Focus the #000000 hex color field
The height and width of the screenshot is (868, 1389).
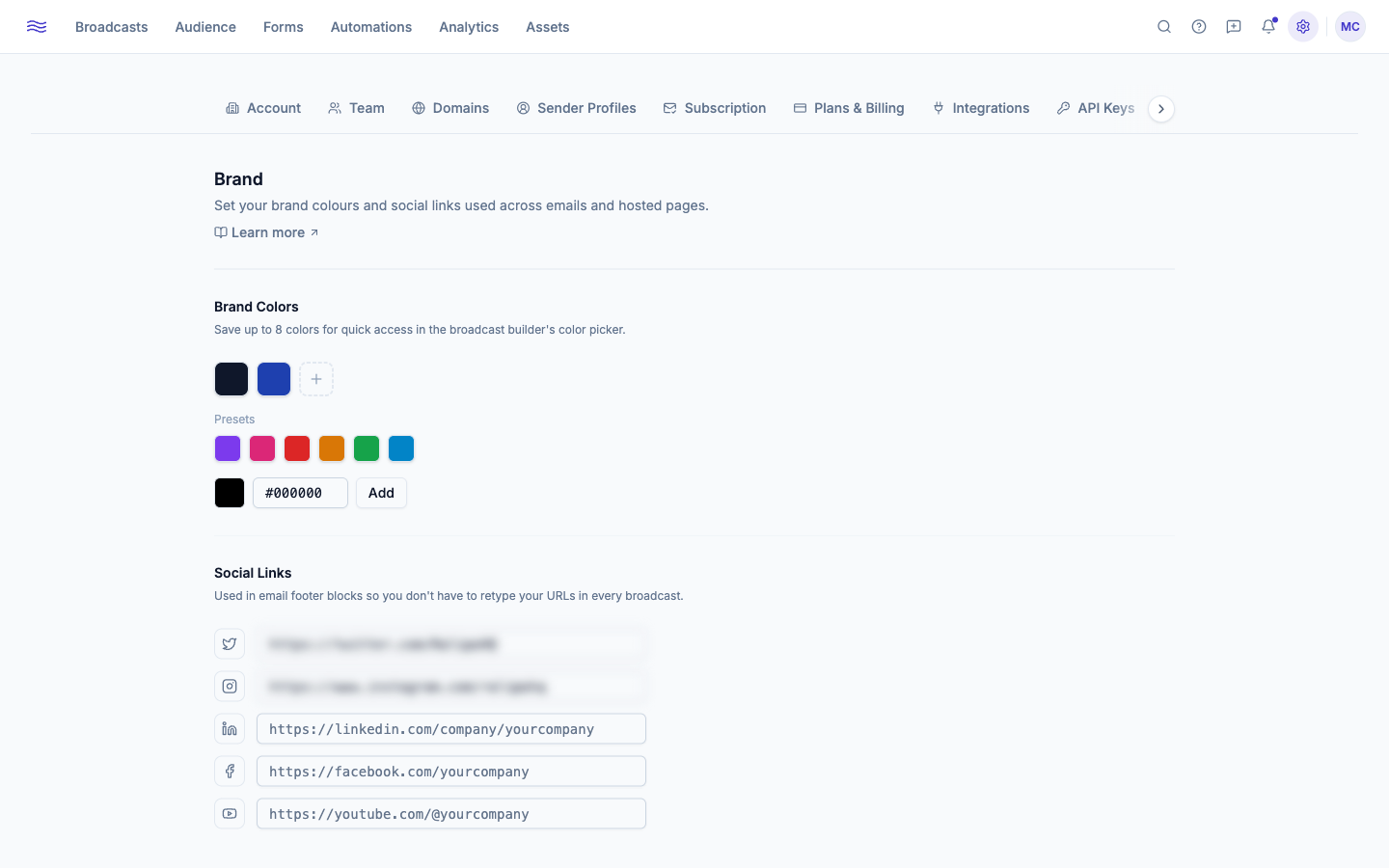300,493
